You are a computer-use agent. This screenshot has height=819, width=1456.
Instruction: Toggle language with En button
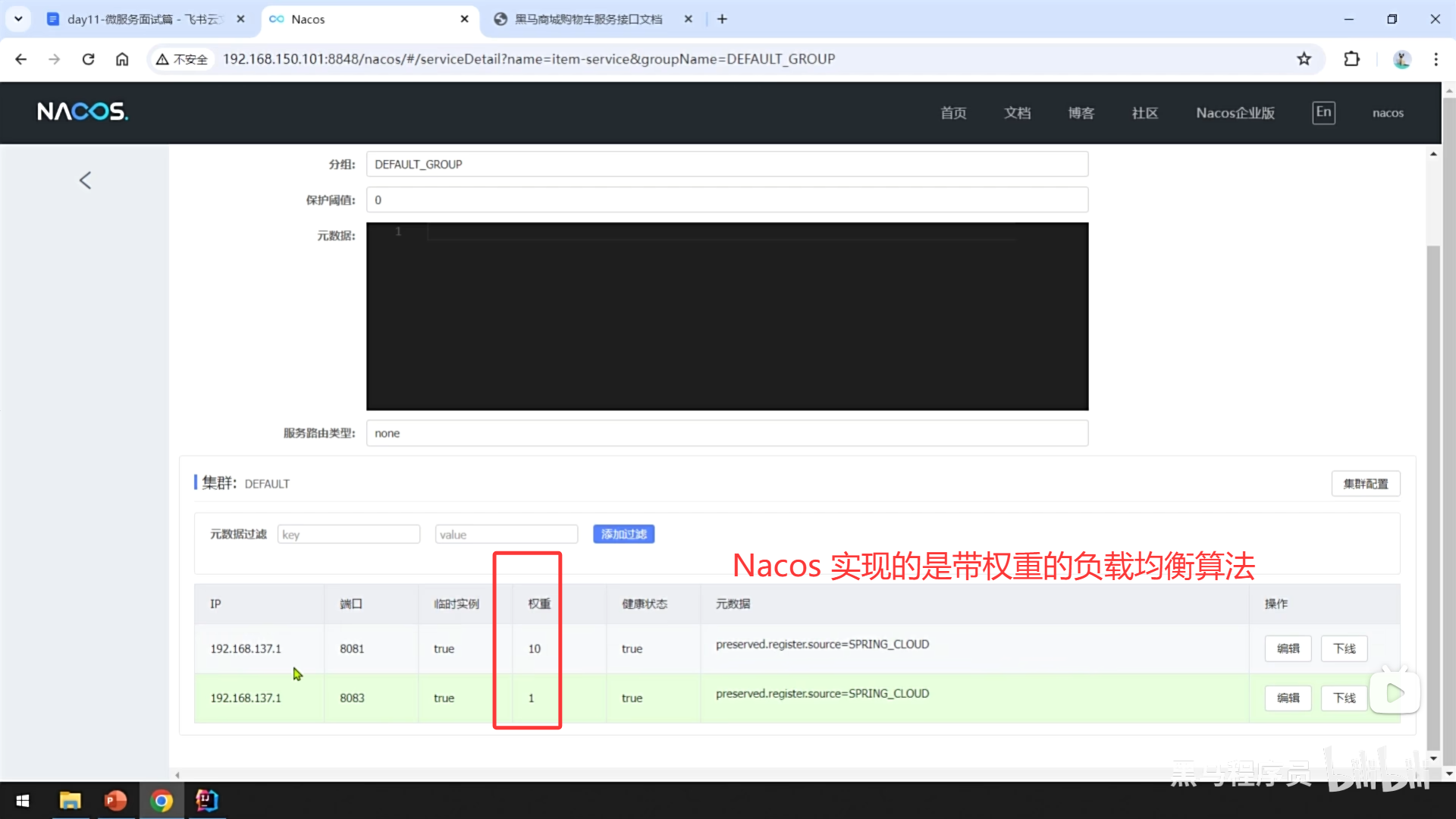point(1323,112)
